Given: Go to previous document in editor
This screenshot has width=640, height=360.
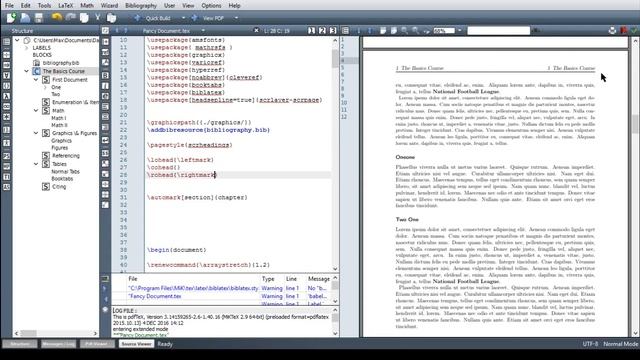Looking at the screenshot, I should [x=117, y=31].
